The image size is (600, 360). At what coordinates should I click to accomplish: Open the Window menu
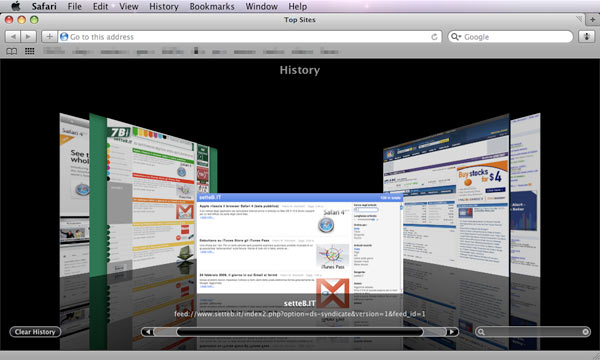(261, 6)
